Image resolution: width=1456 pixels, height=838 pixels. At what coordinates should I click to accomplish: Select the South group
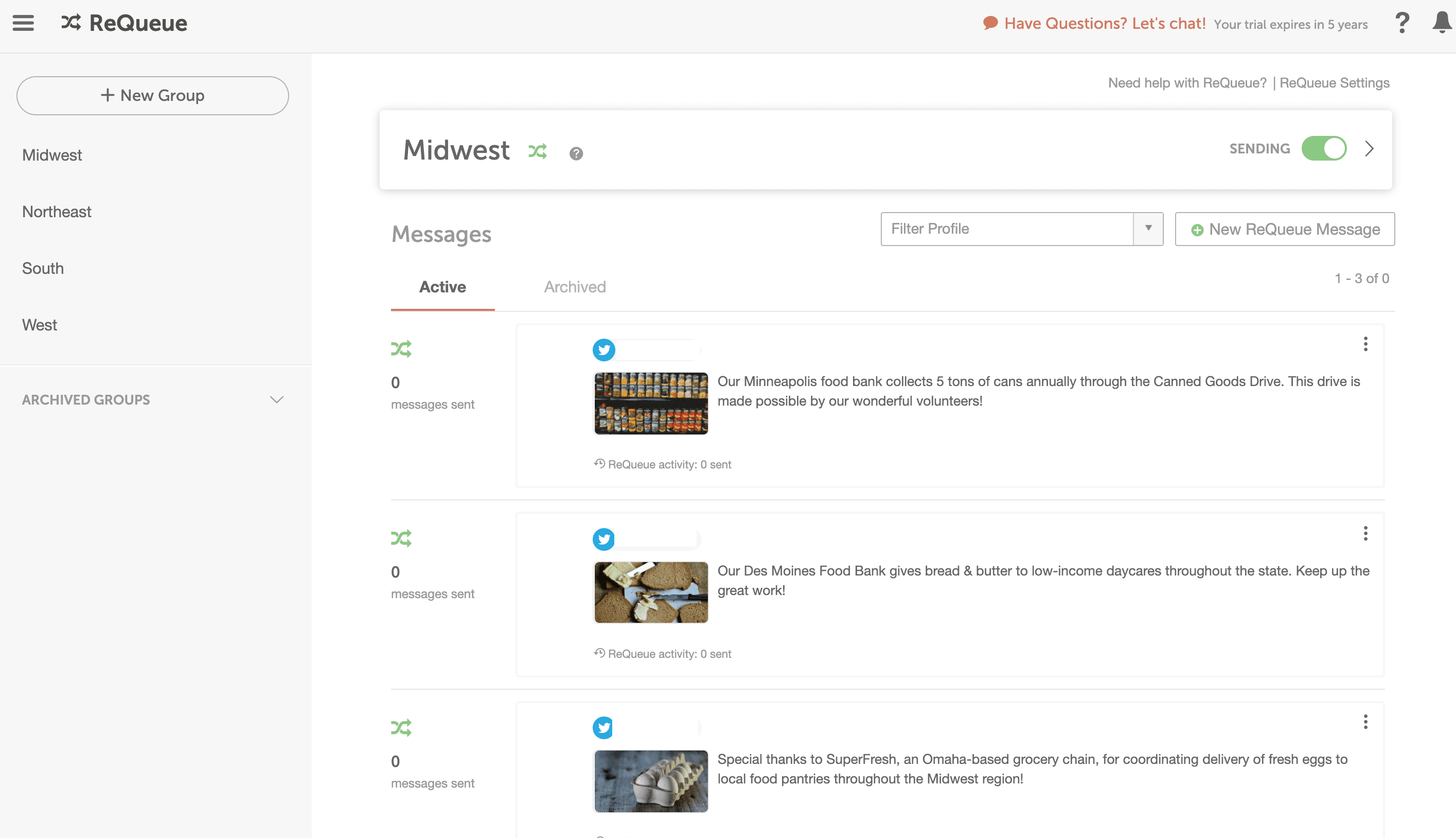43,268
